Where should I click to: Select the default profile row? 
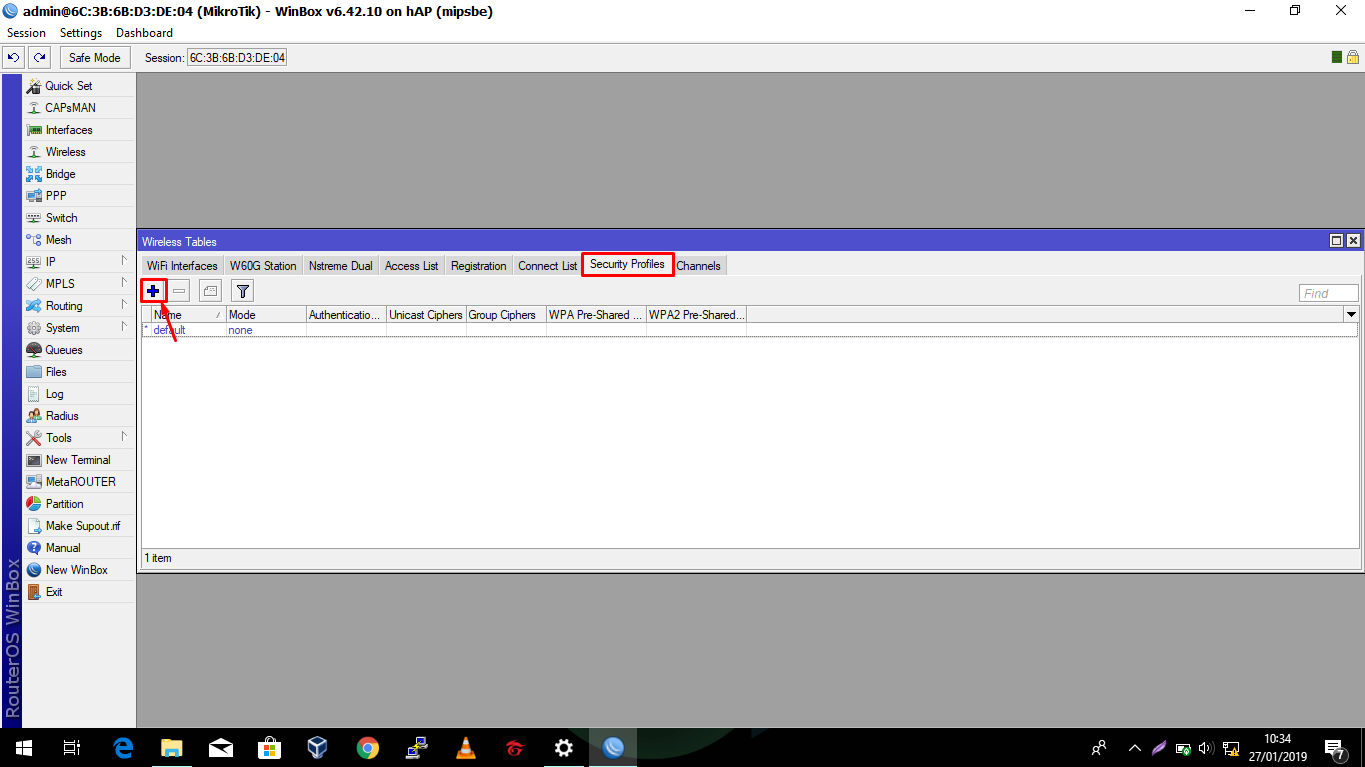pos(749,330)
